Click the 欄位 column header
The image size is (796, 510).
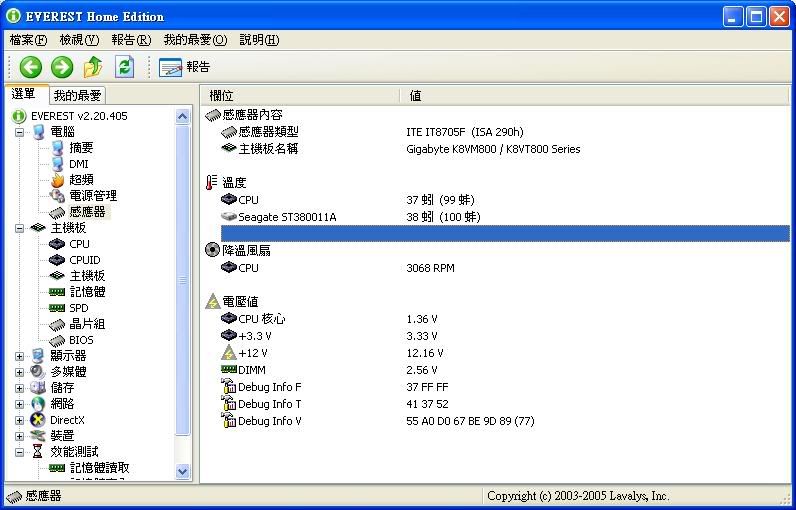301,95
